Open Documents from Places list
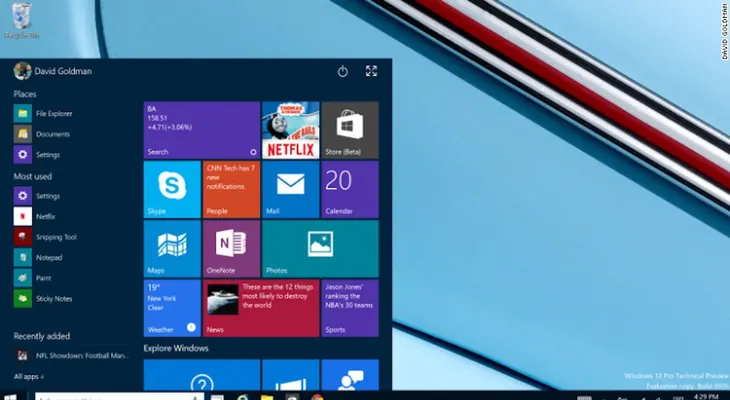Viewport: 730px width, 400px height. [x=42, y=134]
